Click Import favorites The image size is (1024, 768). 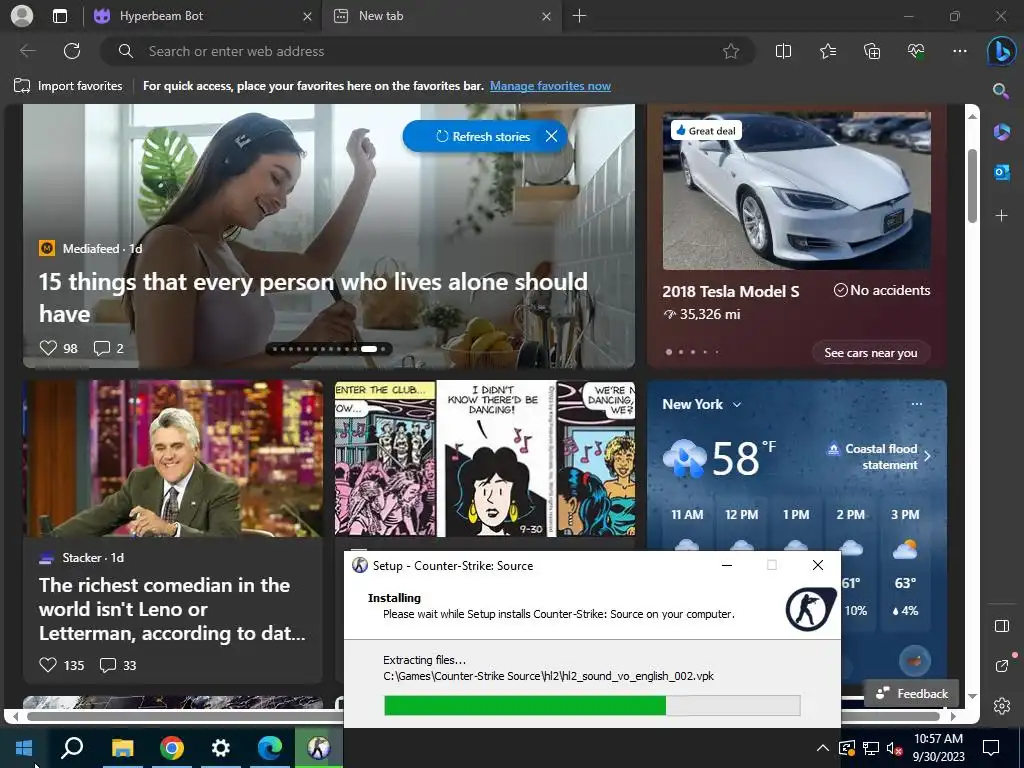point(68,86)
